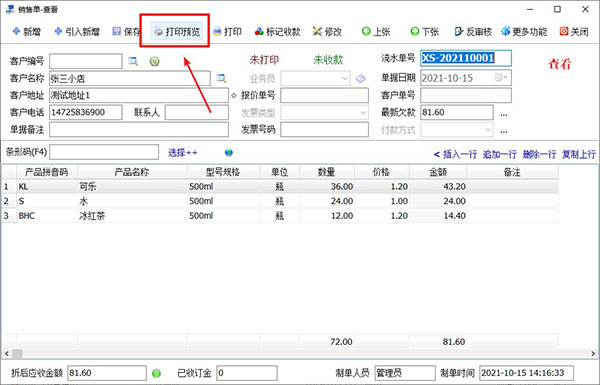Save the order with the 保存 button
This screenshot has width=600, height=385.
(126, 31)
